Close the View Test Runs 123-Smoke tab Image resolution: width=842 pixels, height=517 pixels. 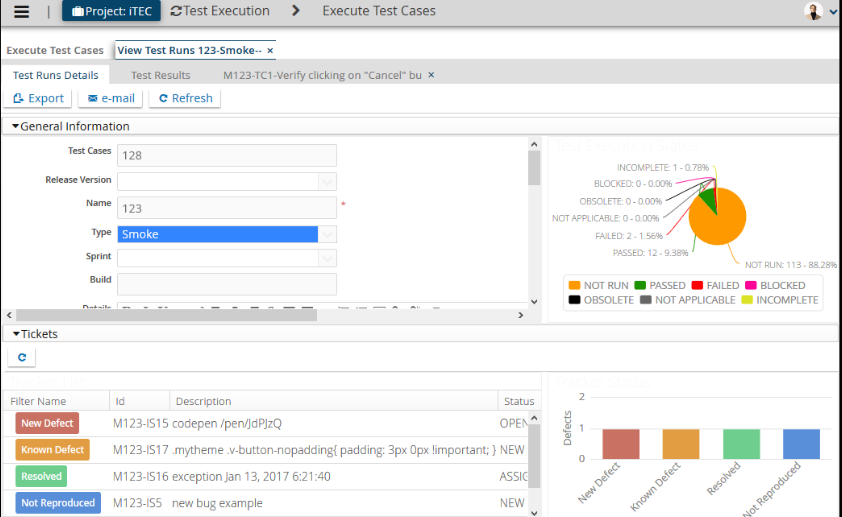[270, 50]
